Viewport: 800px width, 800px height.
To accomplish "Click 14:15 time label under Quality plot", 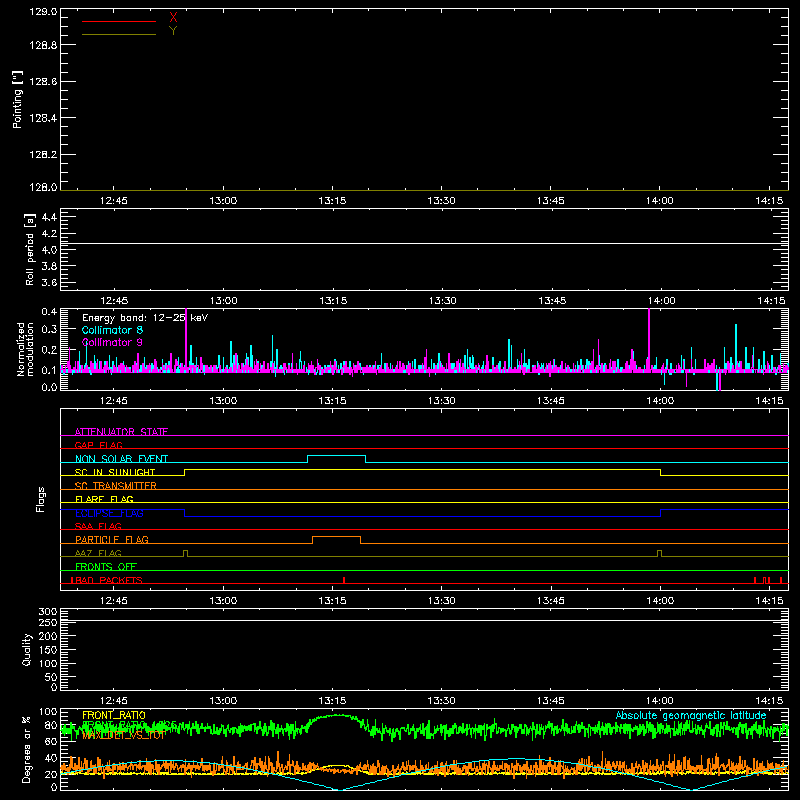I will 769,701.
